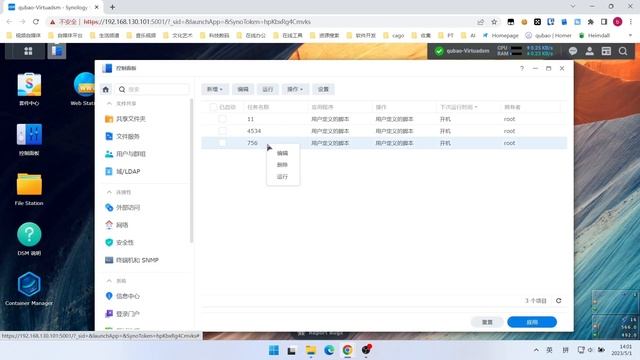The height and width of the screenshot is (360, 640).
Task: Open the 新增 dropdown button
Action: point(215,89)
